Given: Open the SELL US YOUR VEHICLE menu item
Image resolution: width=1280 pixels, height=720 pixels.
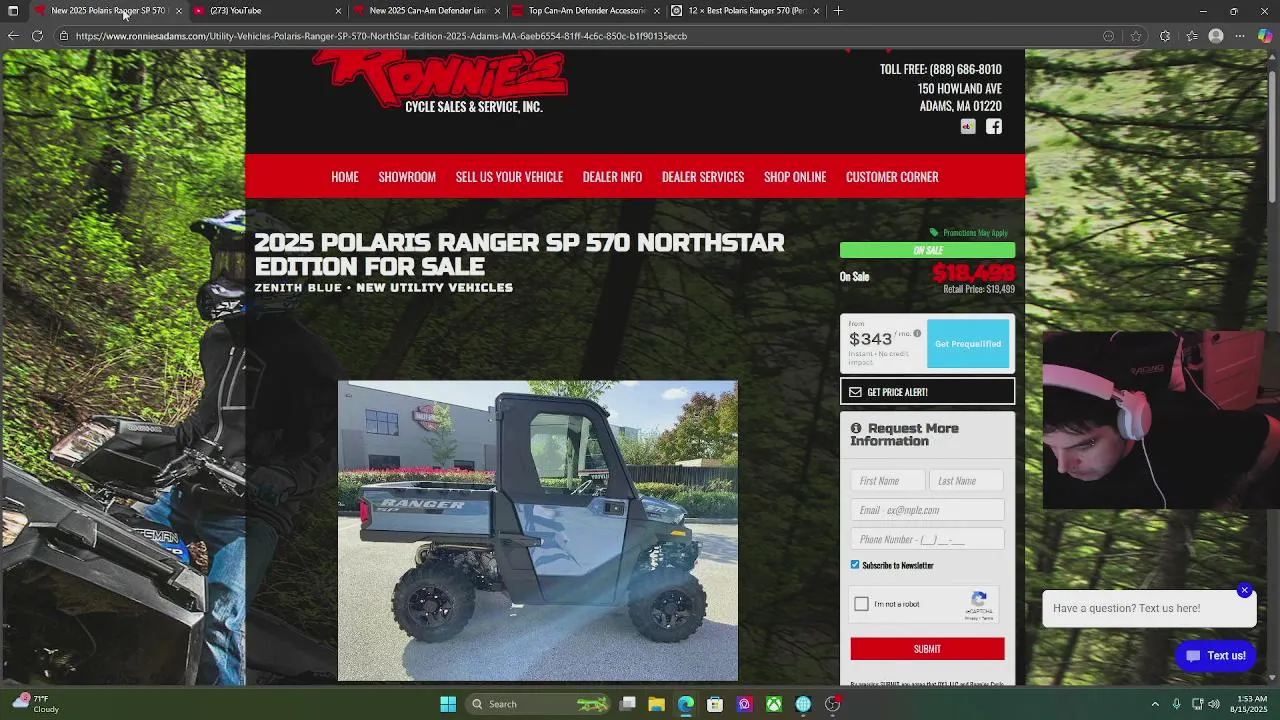Looking at the screenshot, I should click(x=509, y=177).
